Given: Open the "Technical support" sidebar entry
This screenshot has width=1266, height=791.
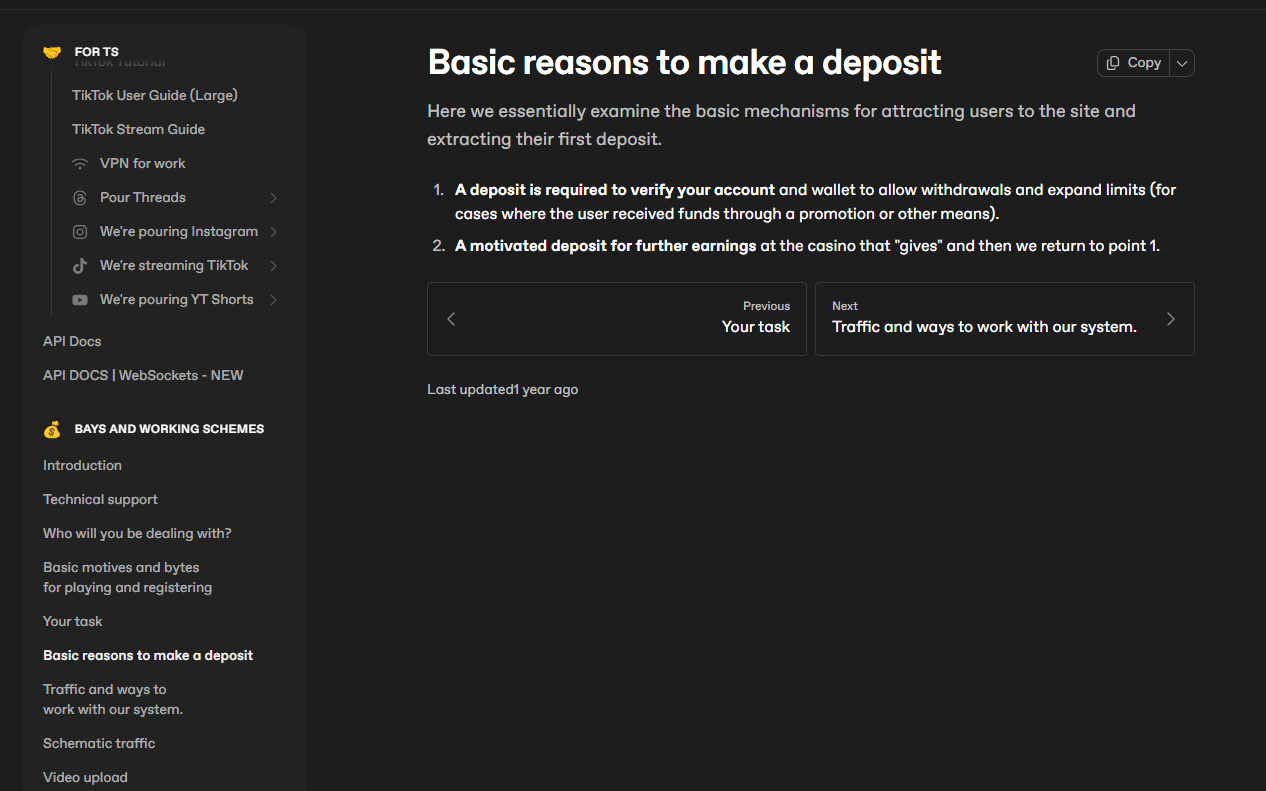Looking at the screenshot, I should coord(100,499).
